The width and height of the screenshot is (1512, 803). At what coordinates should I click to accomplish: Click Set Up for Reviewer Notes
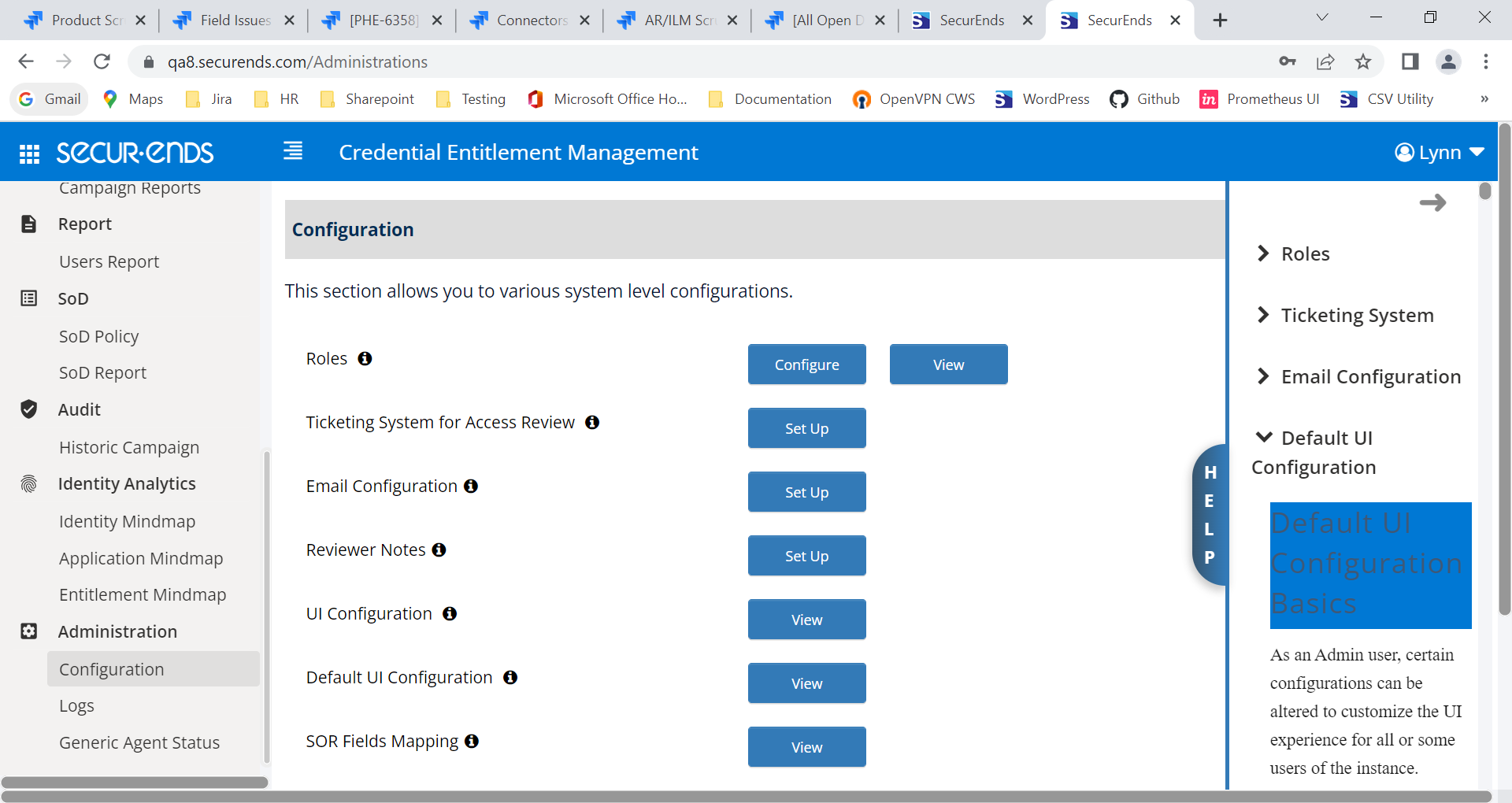pos(806,555)
